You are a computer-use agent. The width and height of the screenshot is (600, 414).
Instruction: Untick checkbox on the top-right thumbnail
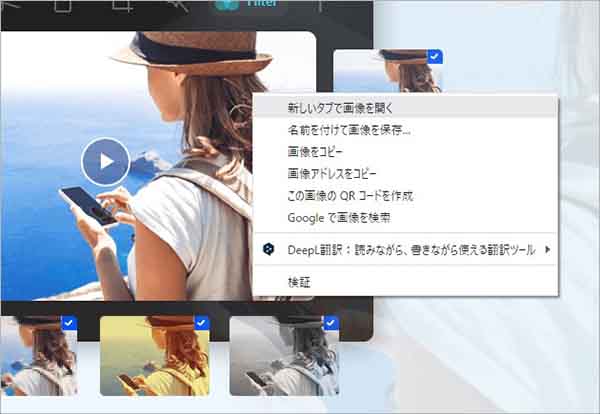point(435,57)
